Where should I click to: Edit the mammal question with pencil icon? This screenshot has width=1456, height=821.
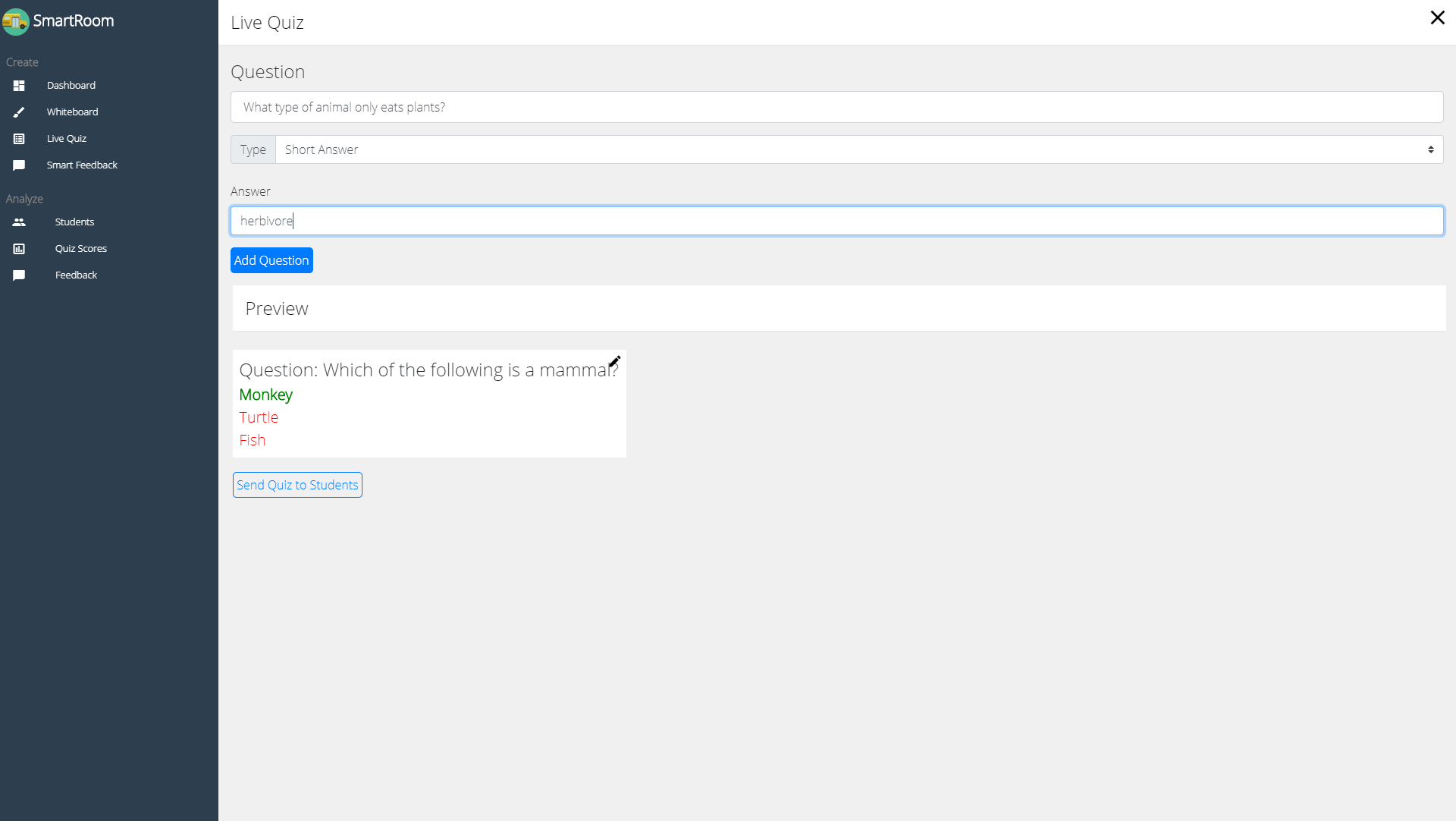click(x=615, y=361)
